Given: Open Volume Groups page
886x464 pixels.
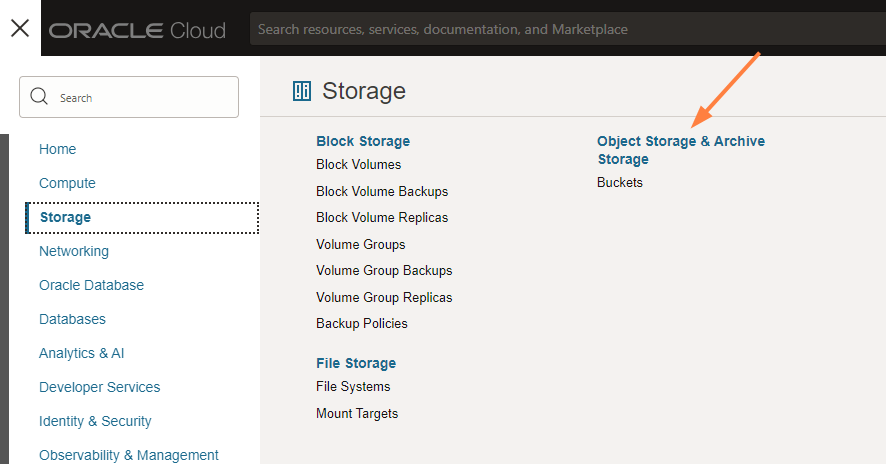Looking at the screenshot, I should (360, 244).
